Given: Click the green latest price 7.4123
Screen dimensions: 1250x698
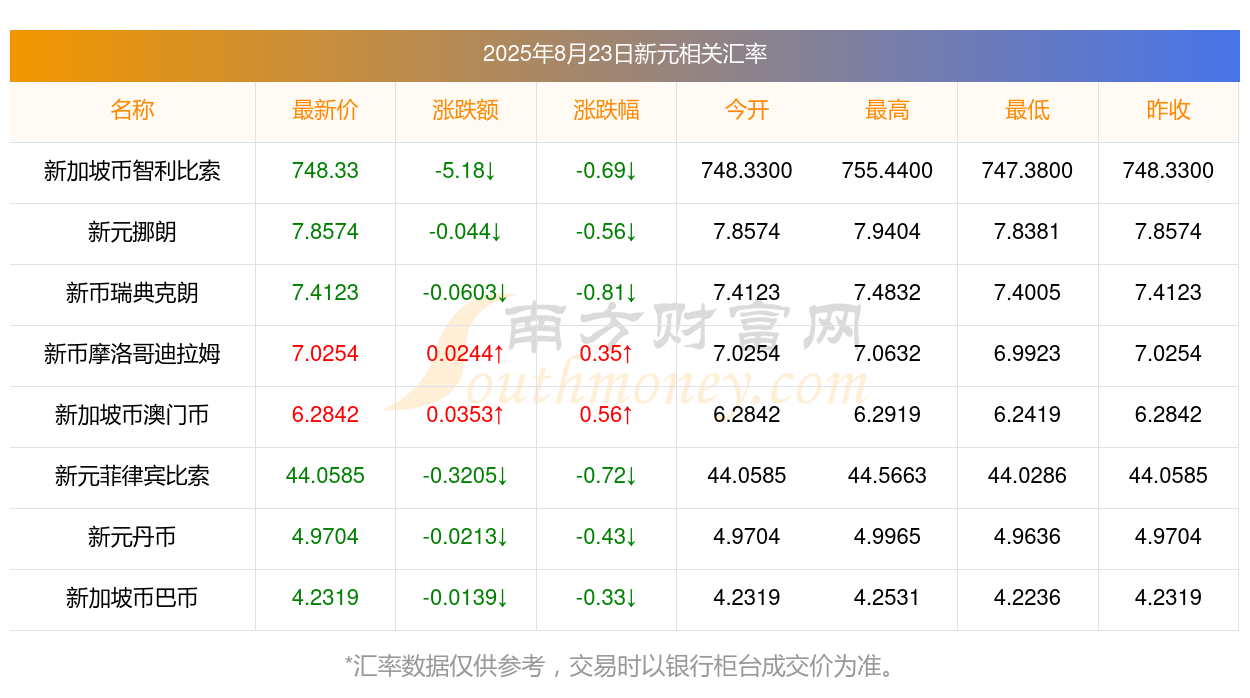Looking at the screenshot, I should [325, 293].
